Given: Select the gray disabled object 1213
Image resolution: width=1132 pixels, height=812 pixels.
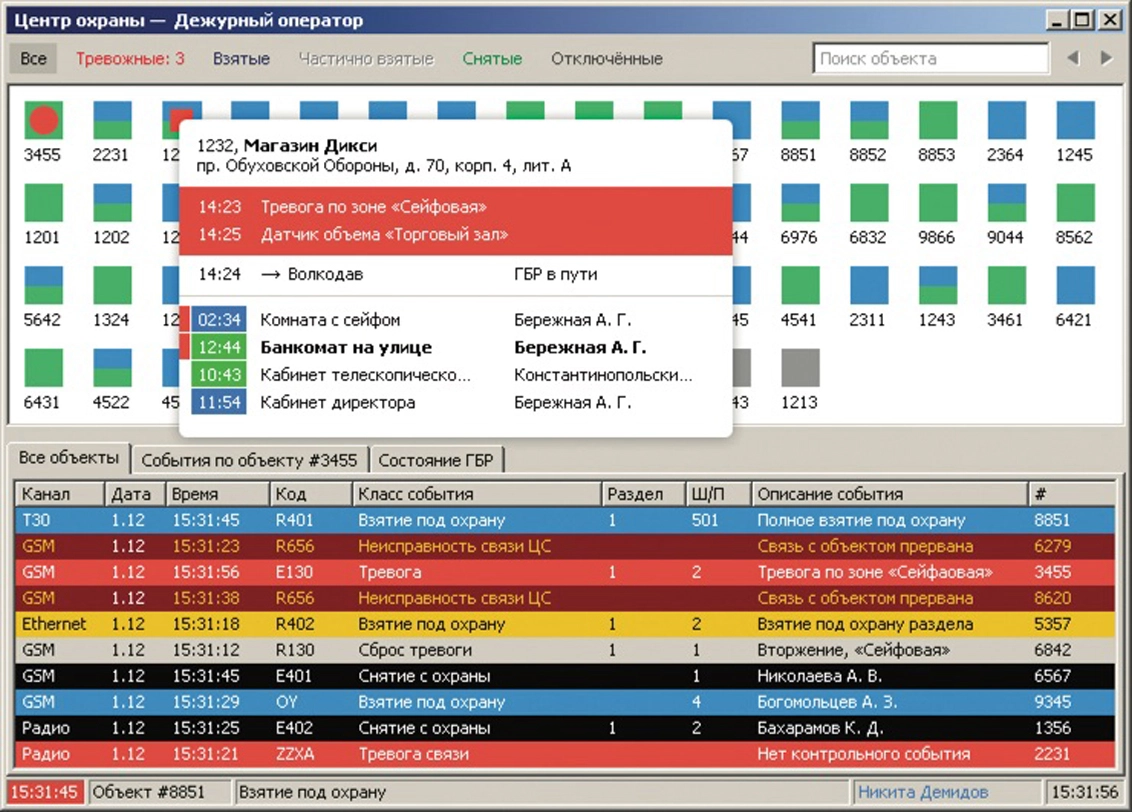Looking at the screenshot, I should 799,368.
